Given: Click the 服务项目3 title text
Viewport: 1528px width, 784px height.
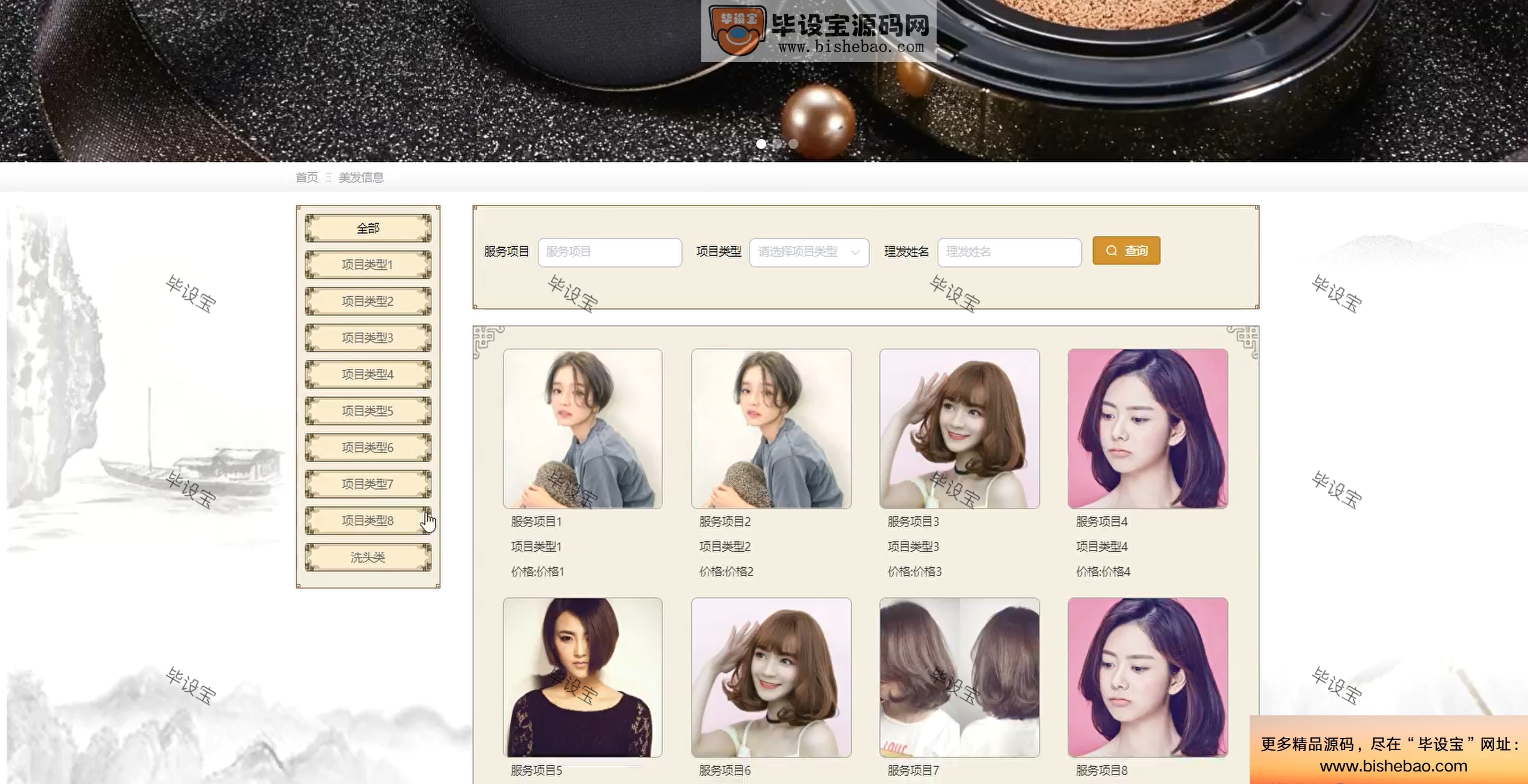Looking at the screenshot, I should pyautogui.click(x=913, y=522).
